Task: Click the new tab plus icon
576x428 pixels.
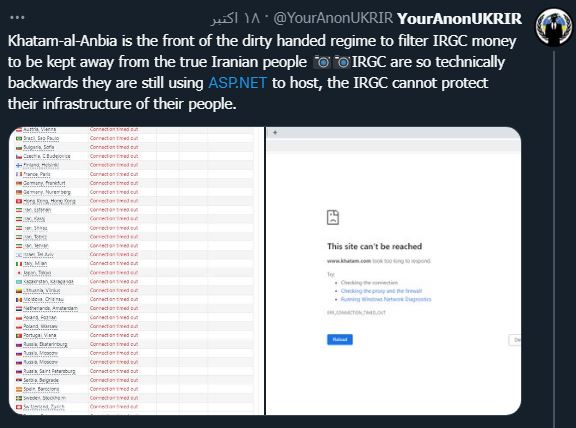Action: click(x=275, y=133)
